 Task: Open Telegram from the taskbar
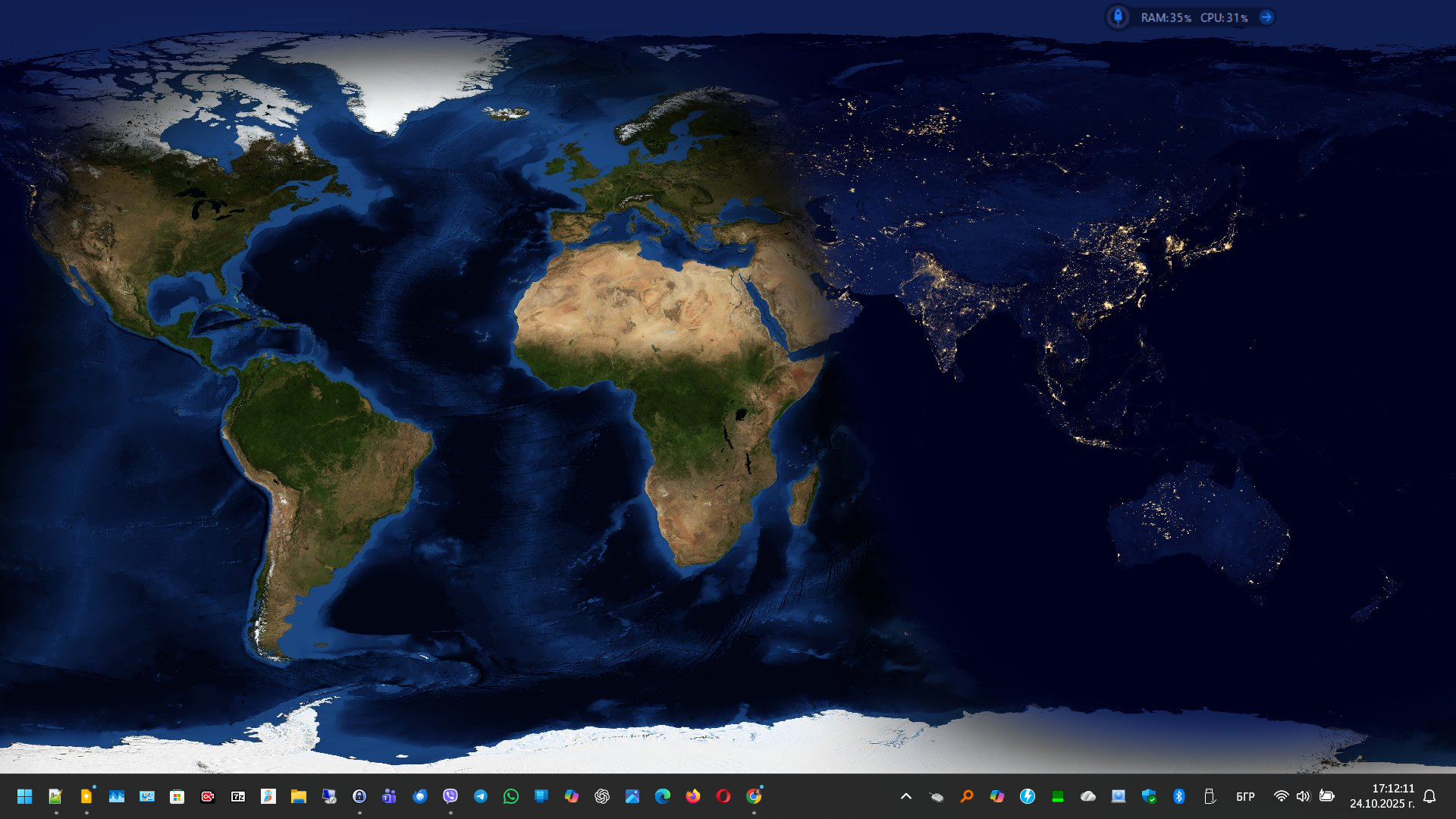point(481,796)
